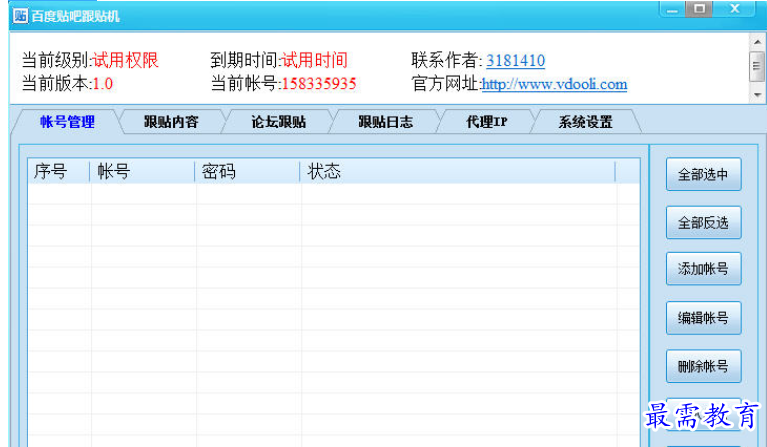
Task: Click the version value 1.0
Action: pyautogui.click(x=103, y=84)
